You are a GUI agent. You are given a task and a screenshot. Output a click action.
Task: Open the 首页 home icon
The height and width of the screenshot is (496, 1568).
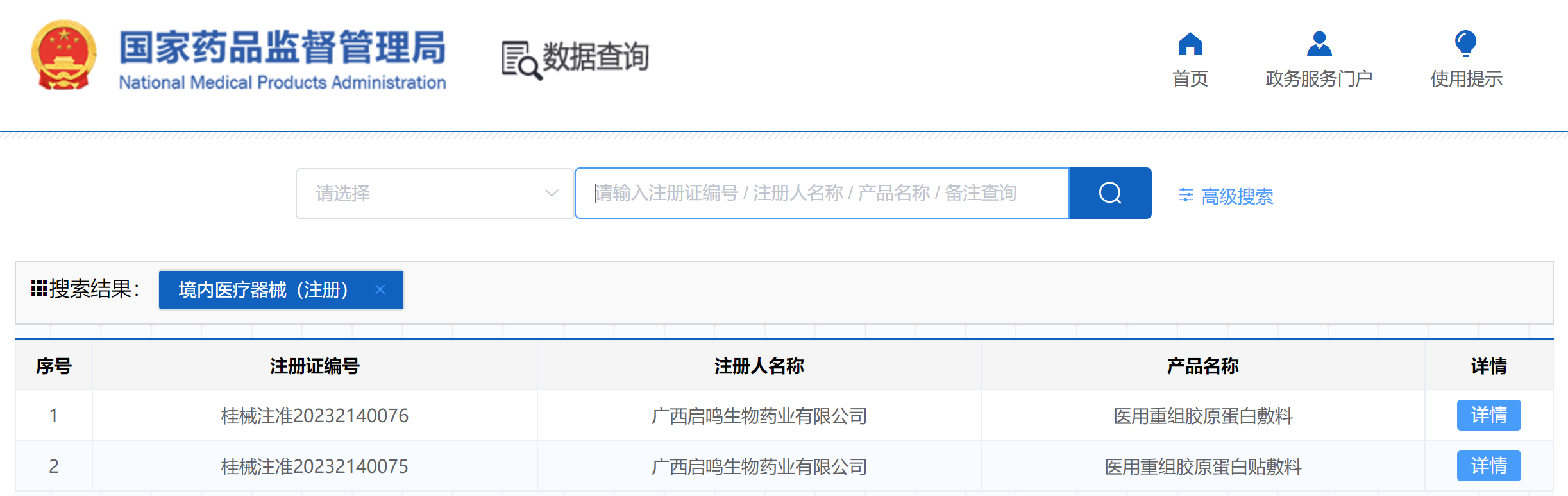[1190, 44]
